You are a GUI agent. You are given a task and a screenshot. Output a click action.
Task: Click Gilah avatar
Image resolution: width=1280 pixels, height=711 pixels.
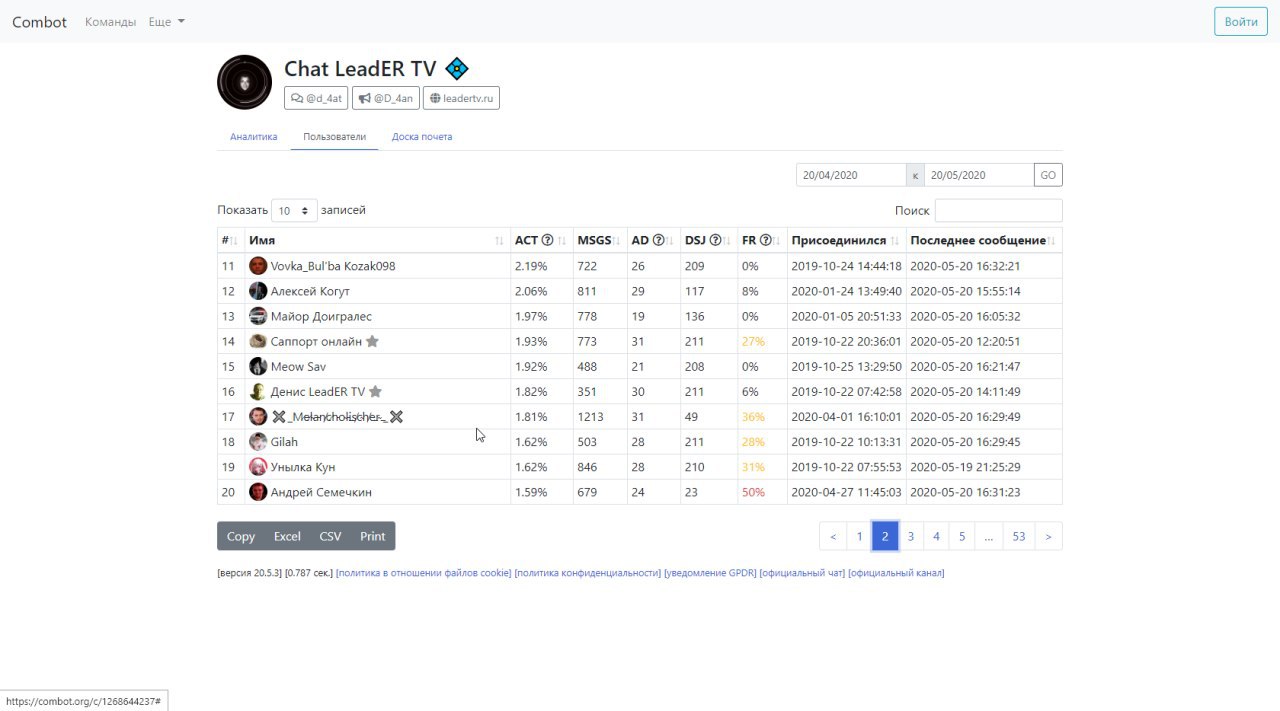pos(258,441)
